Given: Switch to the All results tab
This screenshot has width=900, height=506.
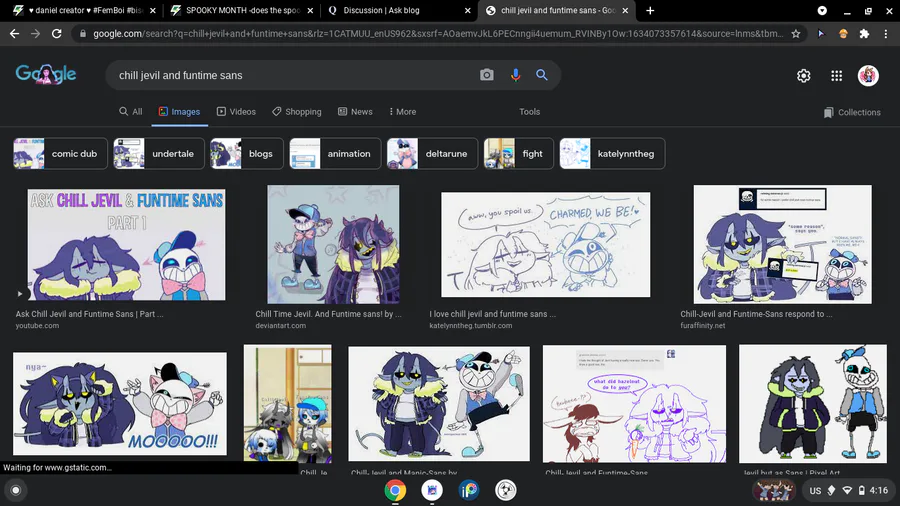Looking at the screenshot, I should 131,112.
